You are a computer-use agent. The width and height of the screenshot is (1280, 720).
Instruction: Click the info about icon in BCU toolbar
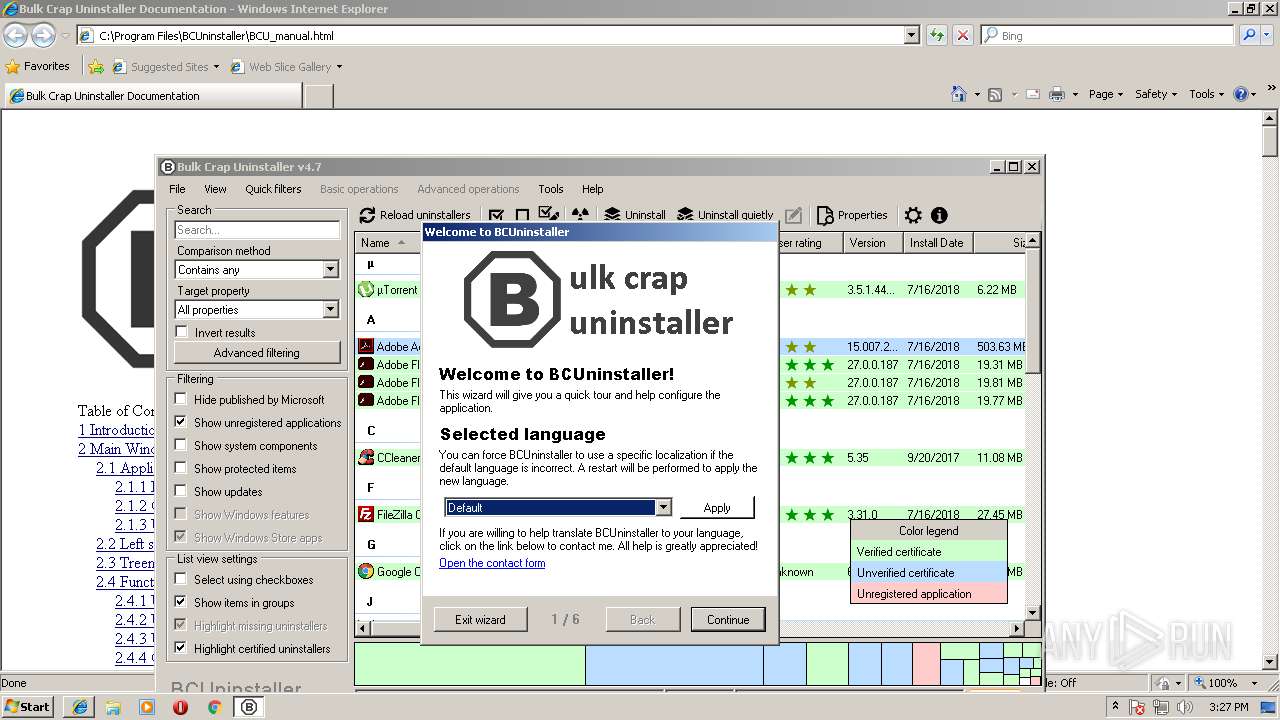pyautogui.click(x=939, y=215)
